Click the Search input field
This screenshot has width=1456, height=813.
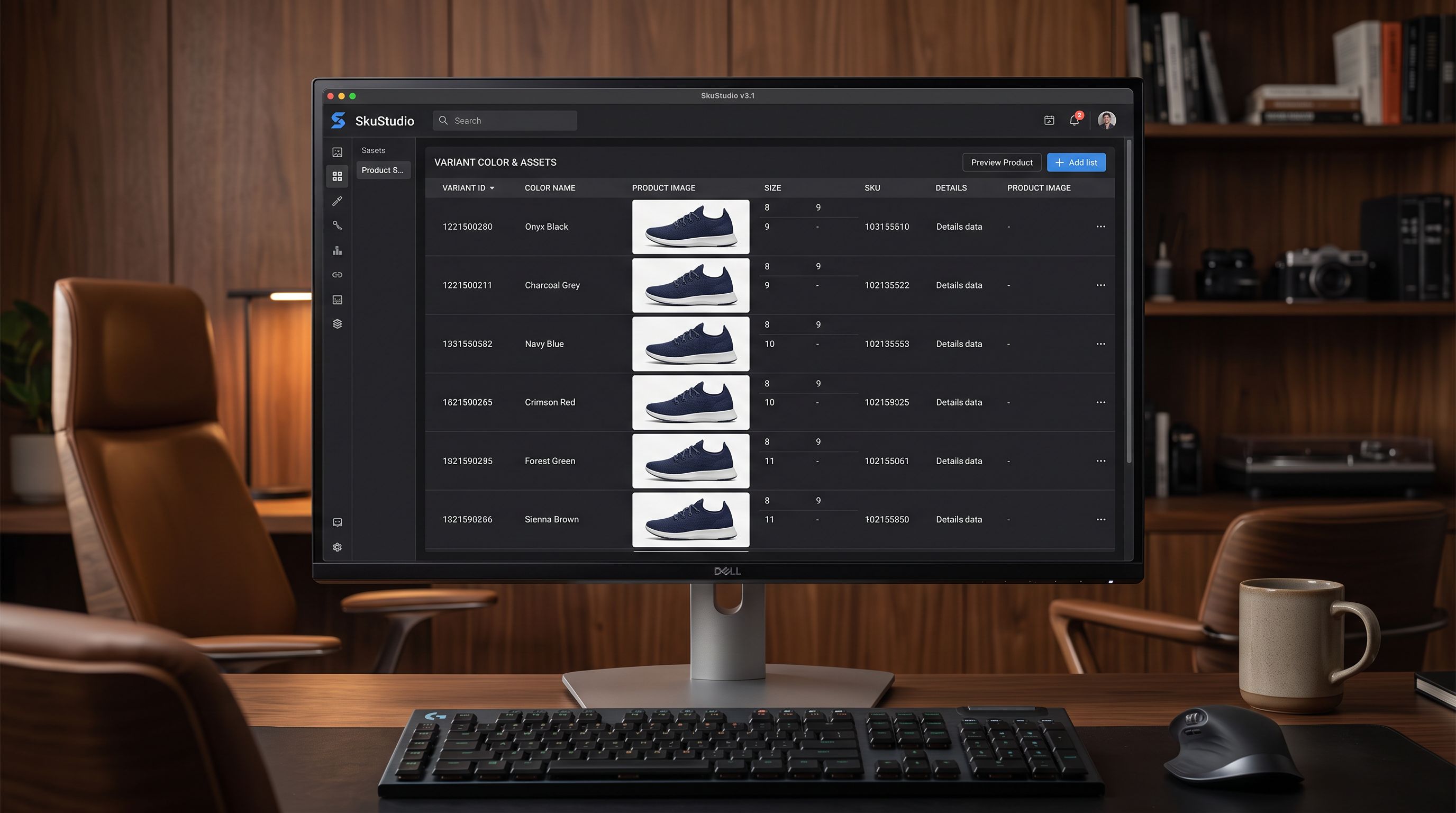pos(505,121)
